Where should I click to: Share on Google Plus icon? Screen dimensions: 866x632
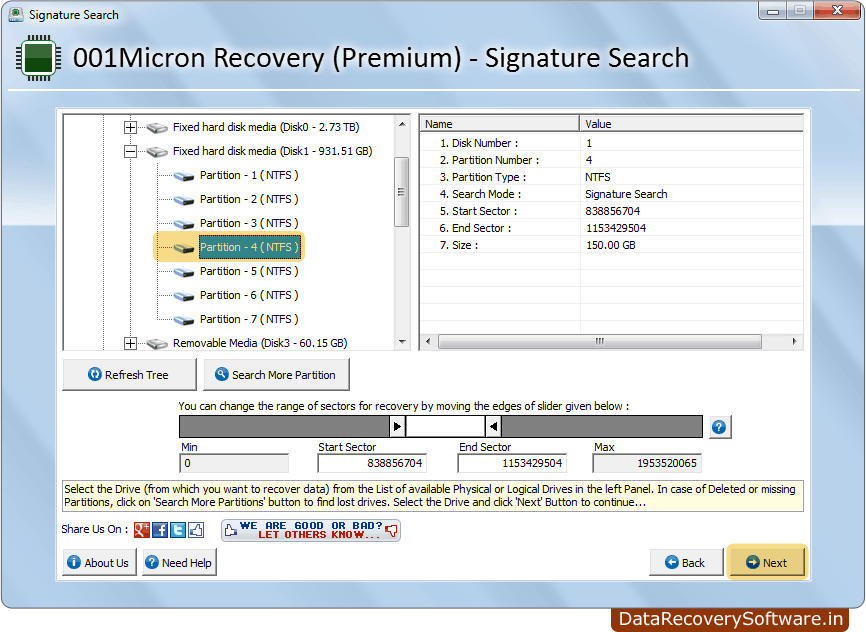pyautogui.click(x=142, y=530)
